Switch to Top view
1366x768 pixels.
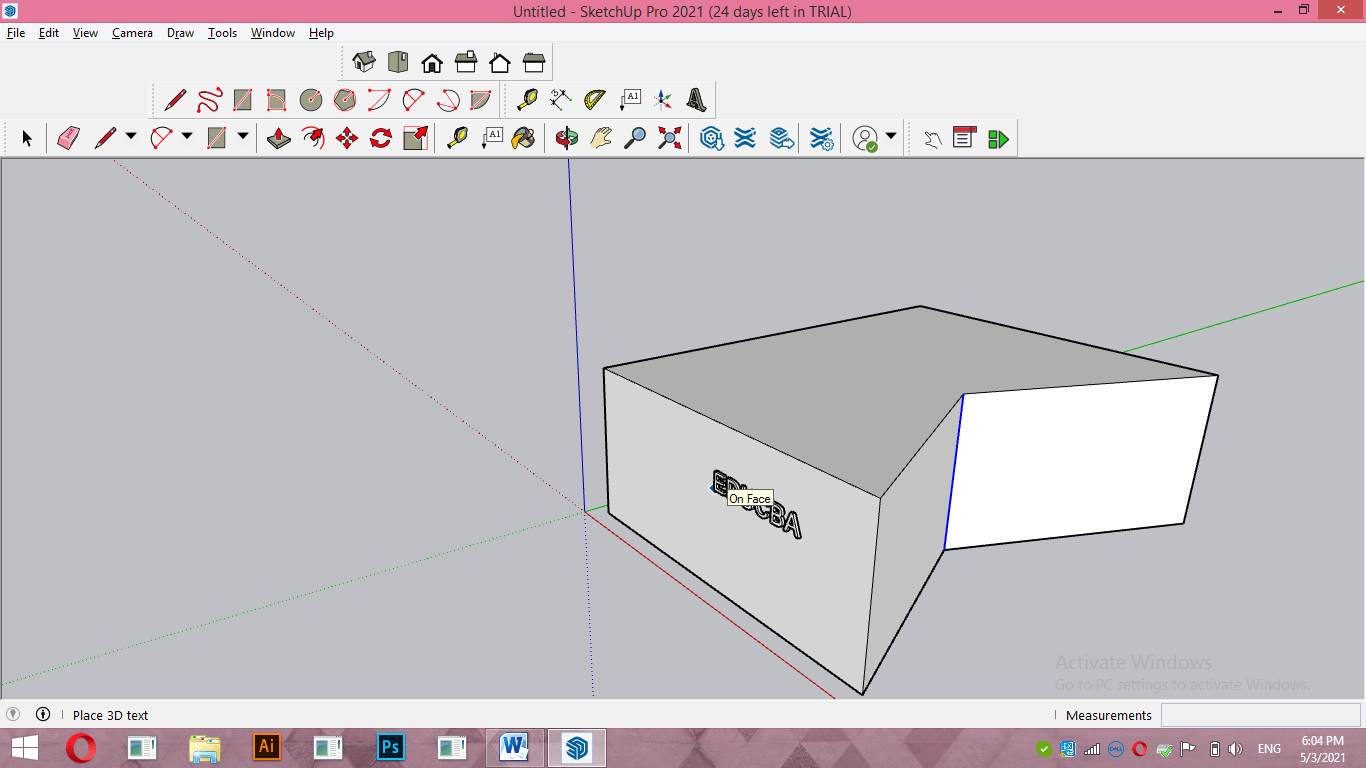tap(398, 63)
